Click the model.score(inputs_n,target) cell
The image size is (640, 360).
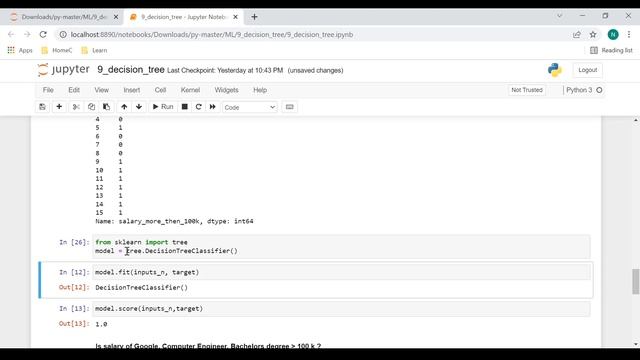click(341, 309)
